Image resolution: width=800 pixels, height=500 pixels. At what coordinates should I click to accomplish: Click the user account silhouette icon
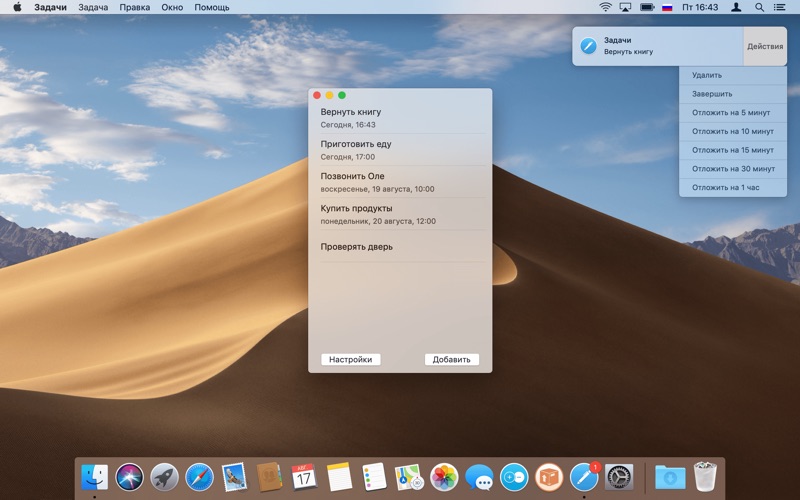click(736, 7)
